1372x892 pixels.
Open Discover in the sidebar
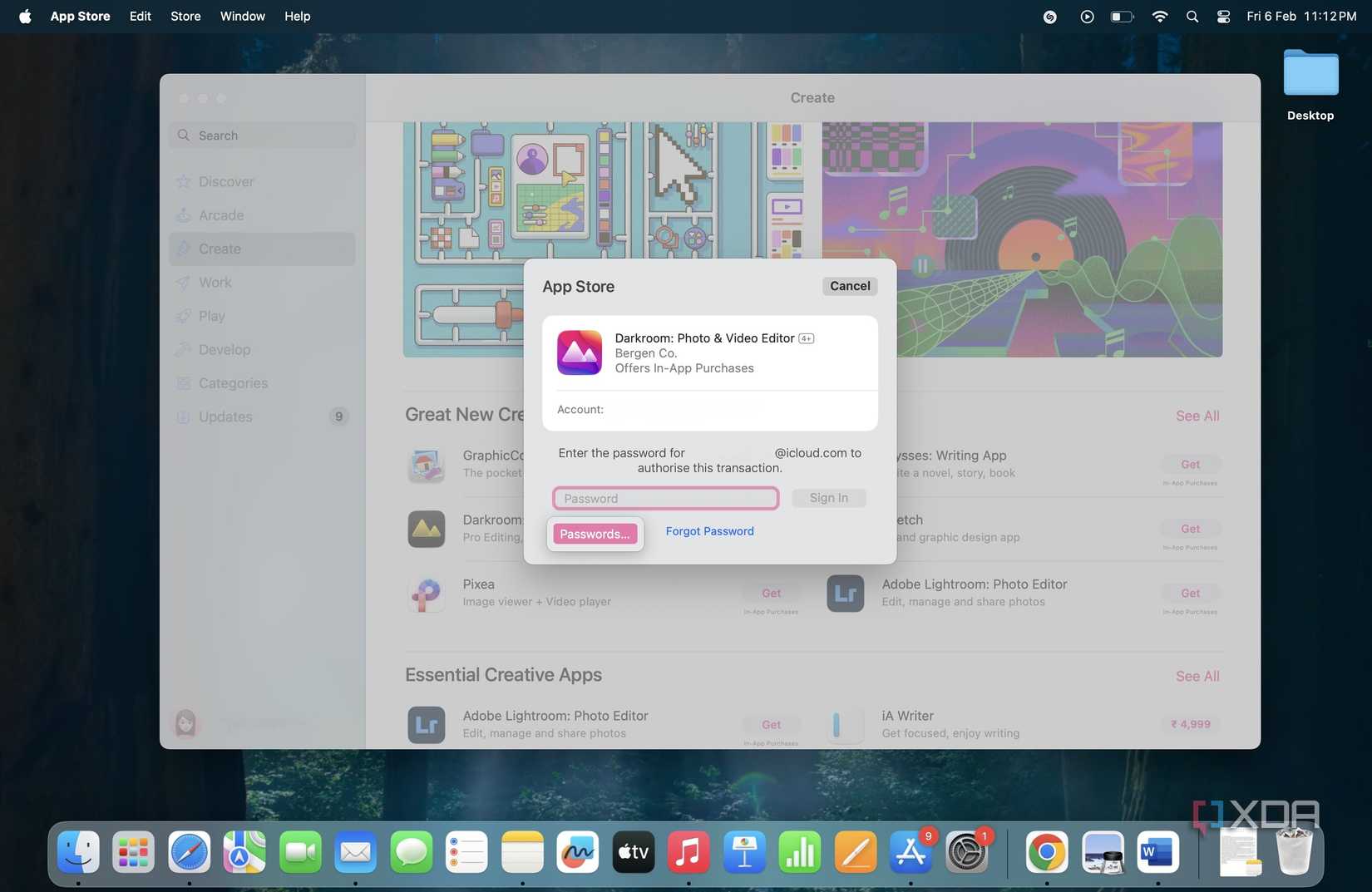(x=262, y=181)
